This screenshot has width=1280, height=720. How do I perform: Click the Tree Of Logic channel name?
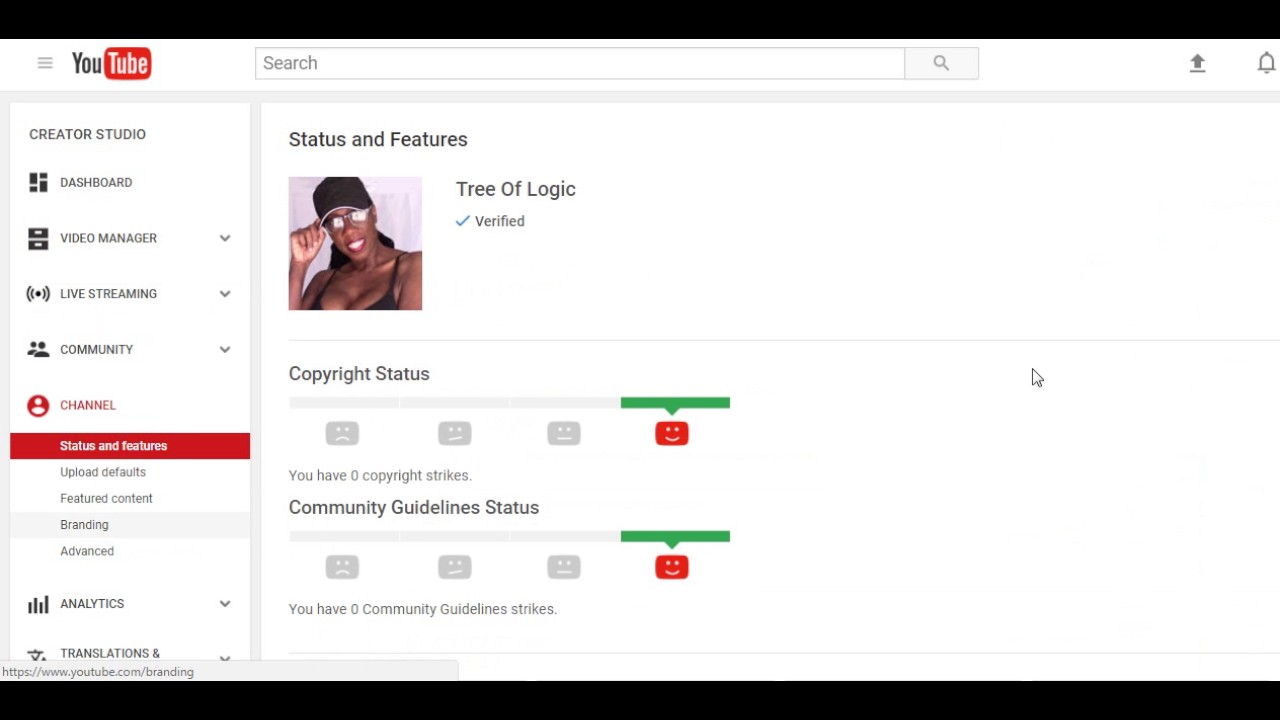[x=516, y=189]
